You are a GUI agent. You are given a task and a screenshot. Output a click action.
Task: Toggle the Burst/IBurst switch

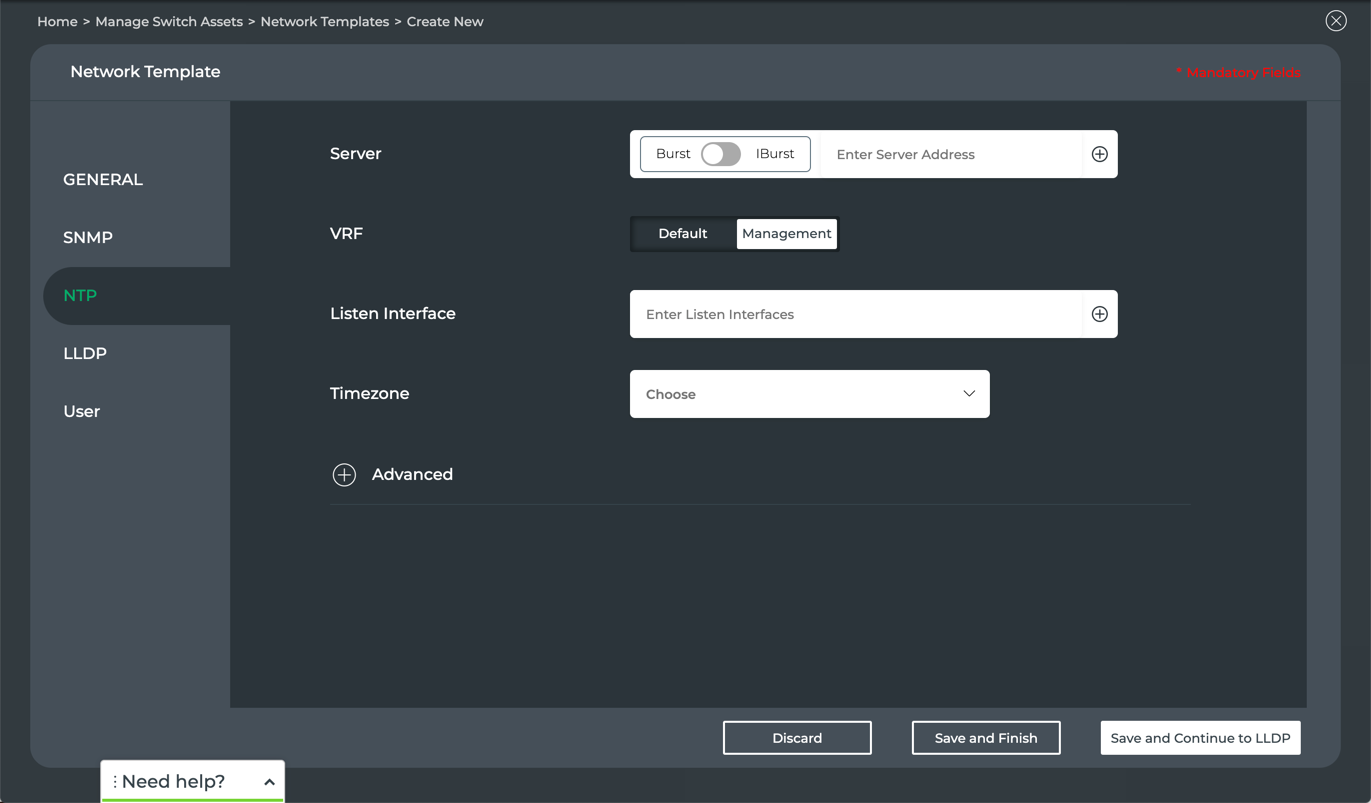(720, 154)
